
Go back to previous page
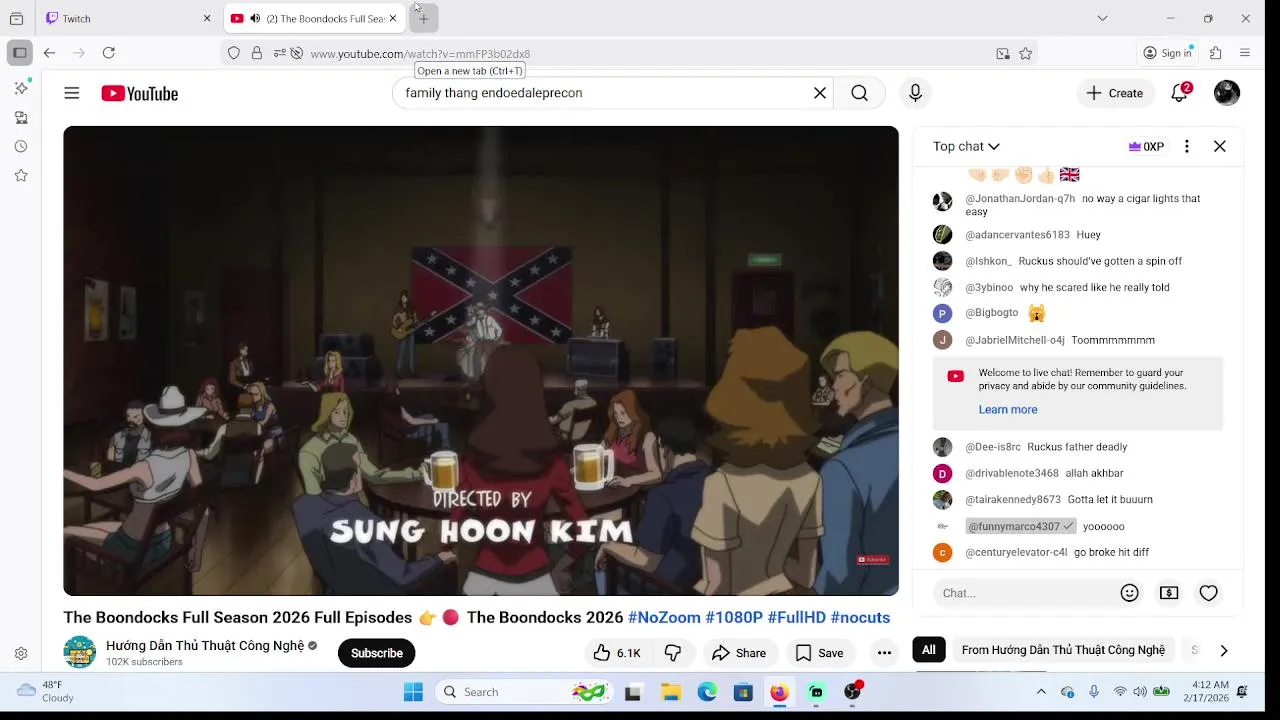click(x=49, y=53)
